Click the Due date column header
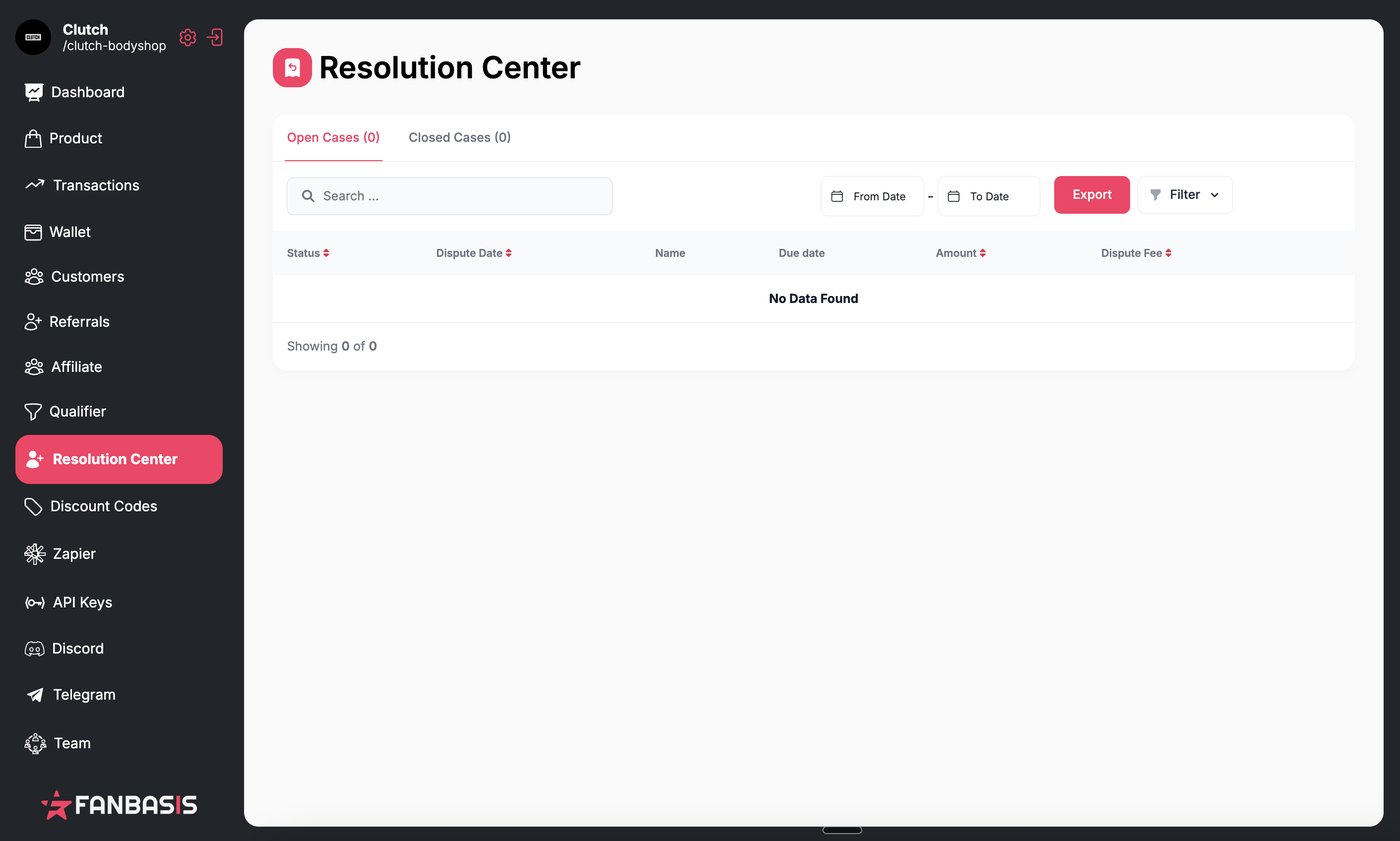 pyautogui.click(x=802, y=253)
